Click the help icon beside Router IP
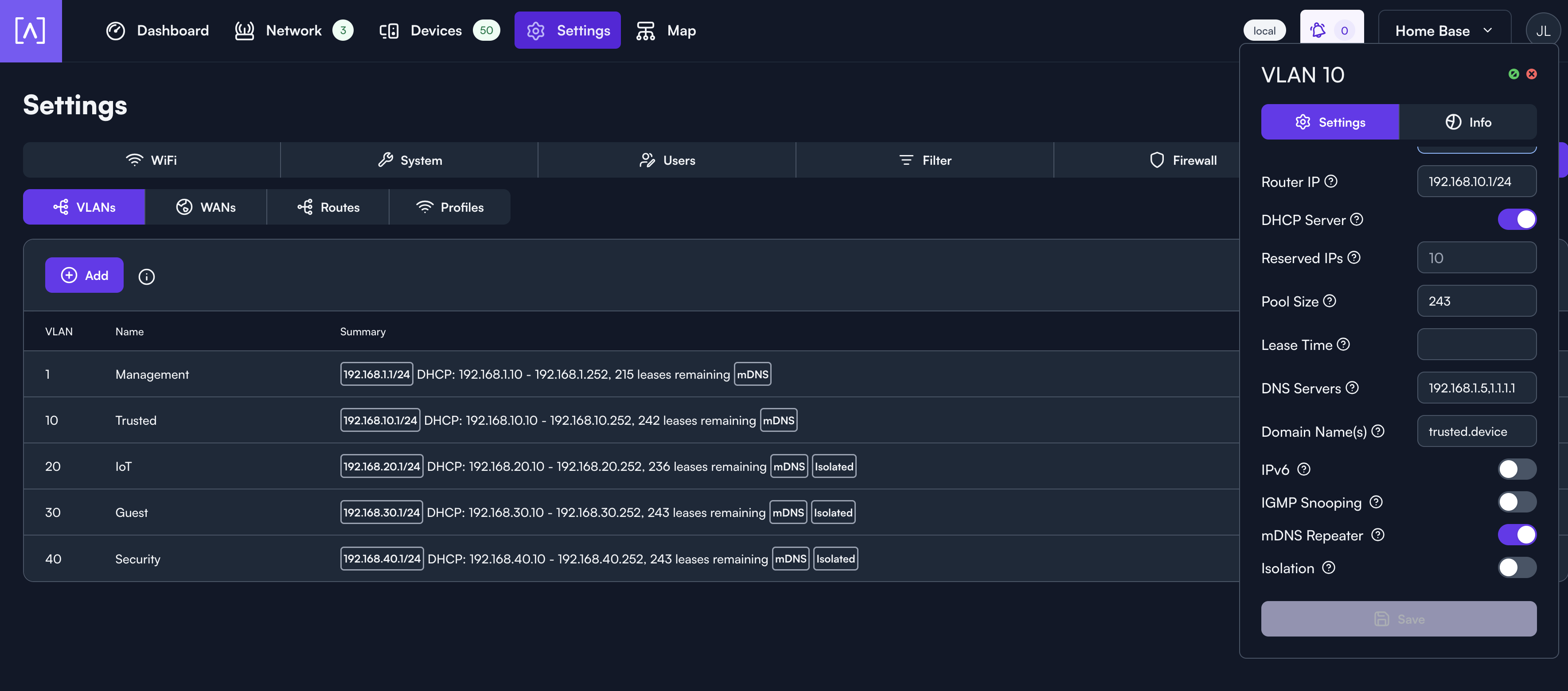The height and width of the screenshot is (691, 1568). 1331,181
